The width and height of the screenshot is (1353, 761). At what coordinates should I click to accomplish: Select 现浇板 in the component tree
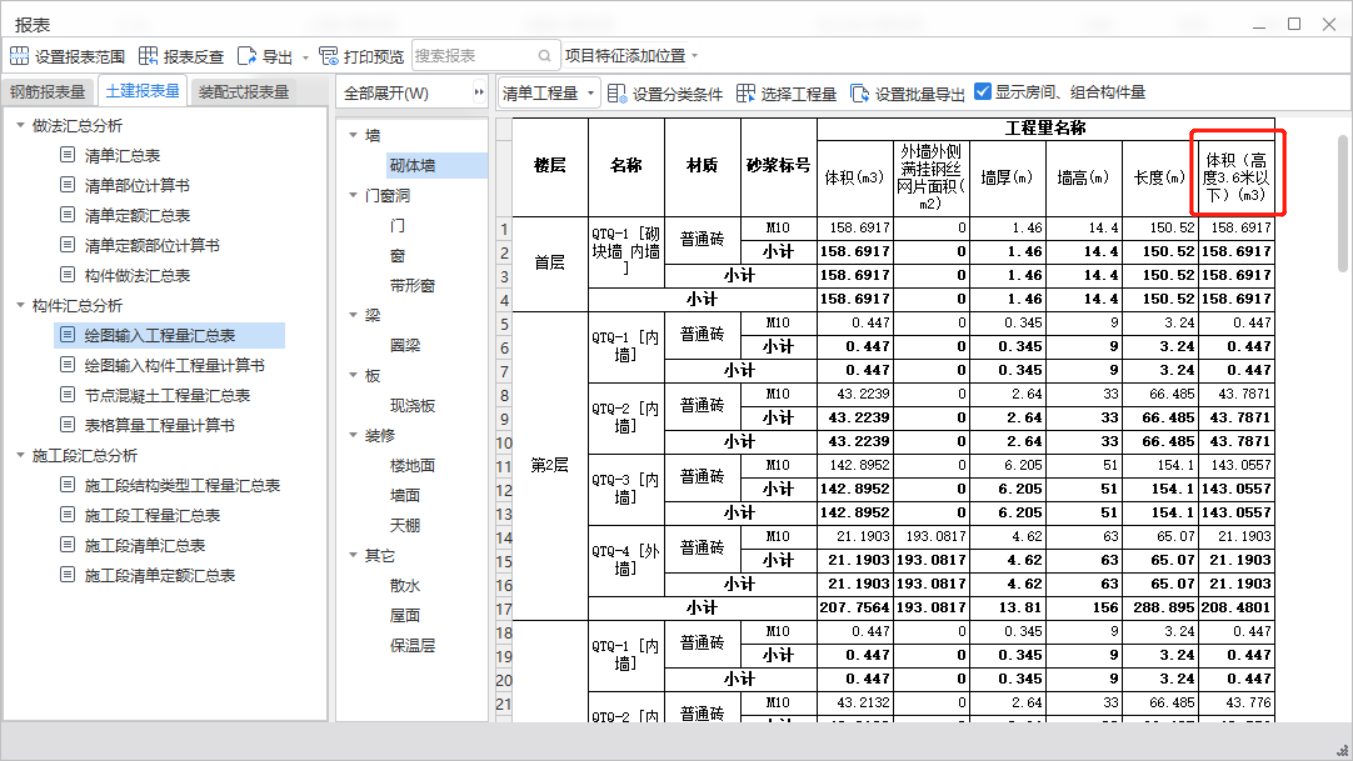(x=412, y=405)
